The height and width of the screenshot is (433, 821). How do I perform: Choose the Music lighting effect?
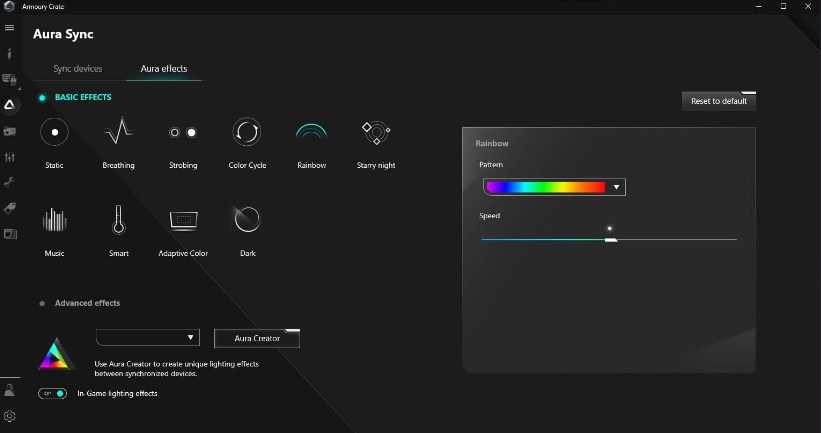click(x=55, y=220)
